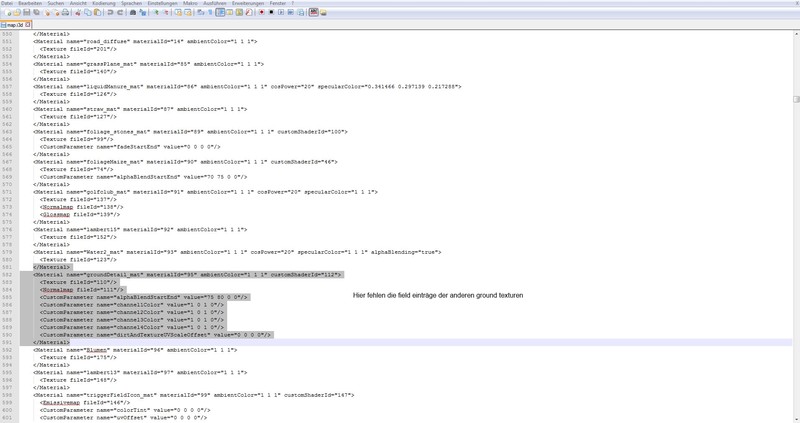Open the Datei menu
Viewport: 800px width, 423px height.
click(x=7, y=3)
